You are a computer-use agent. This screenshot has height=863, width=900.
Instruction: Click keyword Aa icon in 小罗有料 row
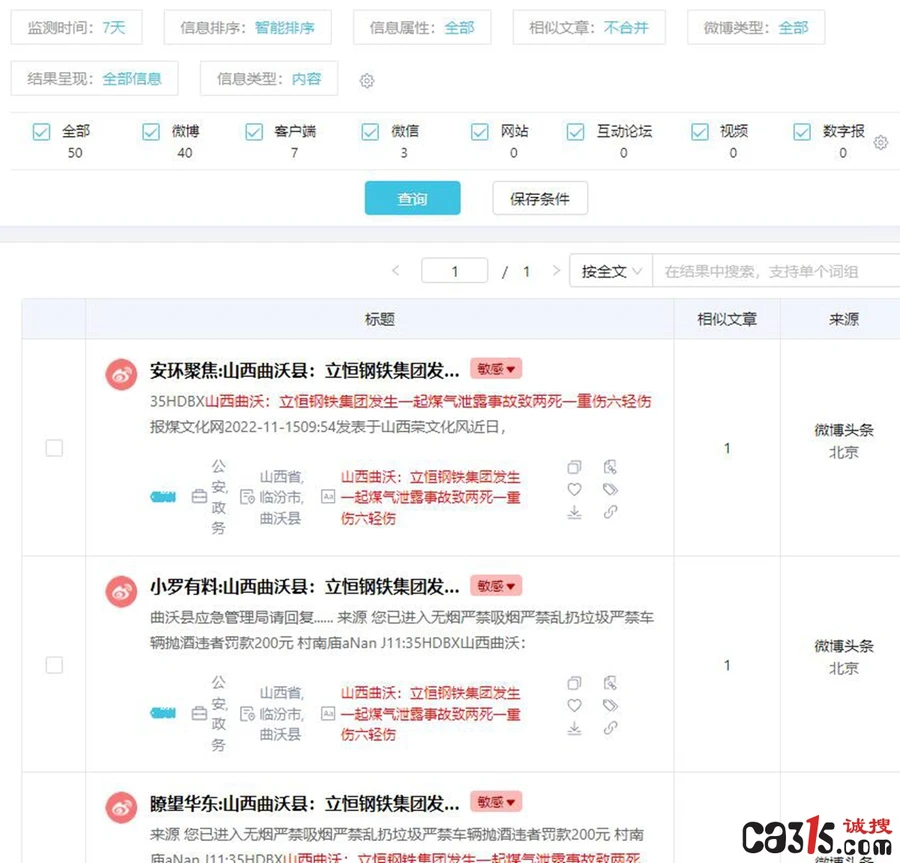[328, 713]
